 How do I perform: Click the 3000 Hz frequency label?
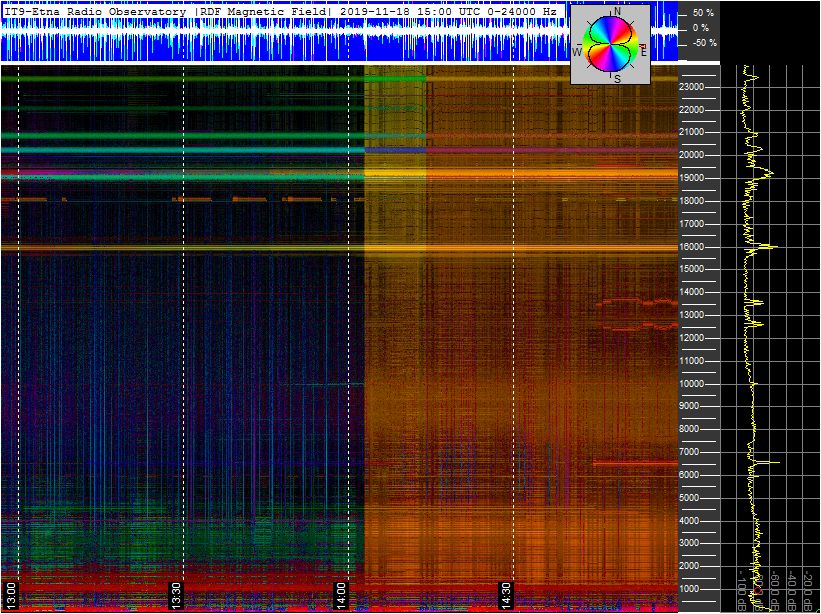[x=691, y=544]
